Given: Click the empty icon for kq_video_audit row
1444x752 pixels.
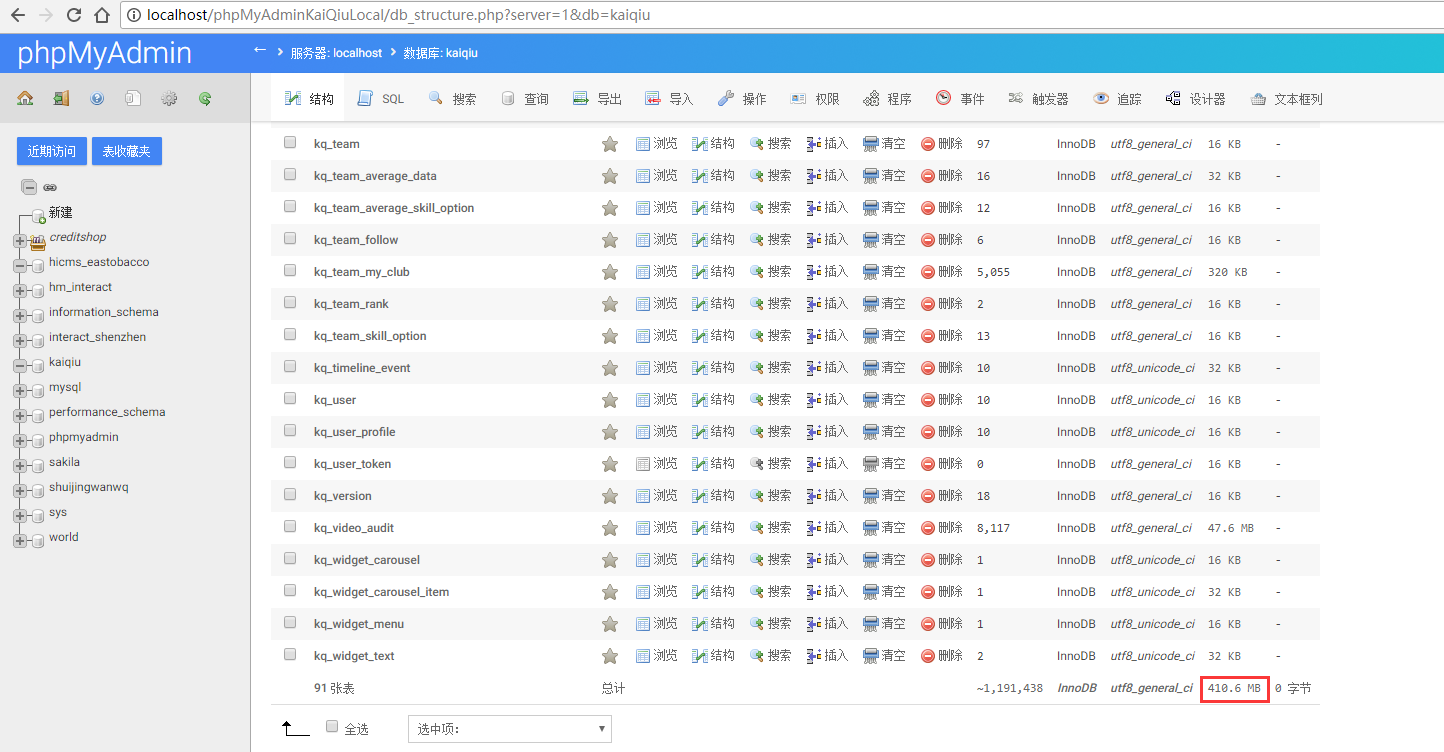Looking at the screenshot, I should [871, 528].
